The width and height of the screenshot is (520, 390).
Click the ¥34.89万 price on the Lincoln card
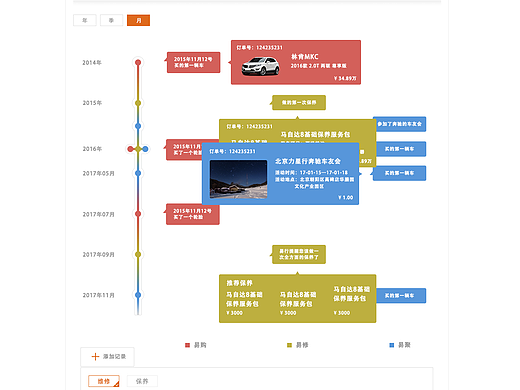coord(345,78)
